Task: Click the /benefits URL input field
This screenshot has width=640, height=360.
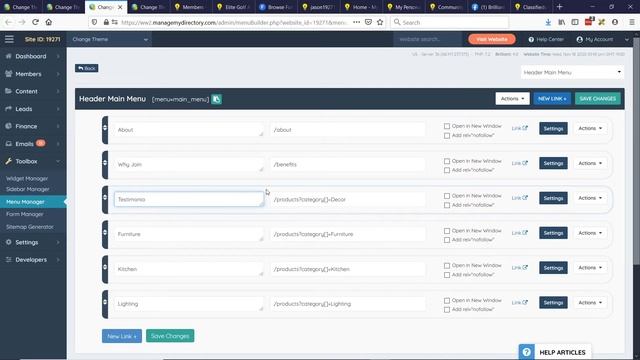Action: 347,164
